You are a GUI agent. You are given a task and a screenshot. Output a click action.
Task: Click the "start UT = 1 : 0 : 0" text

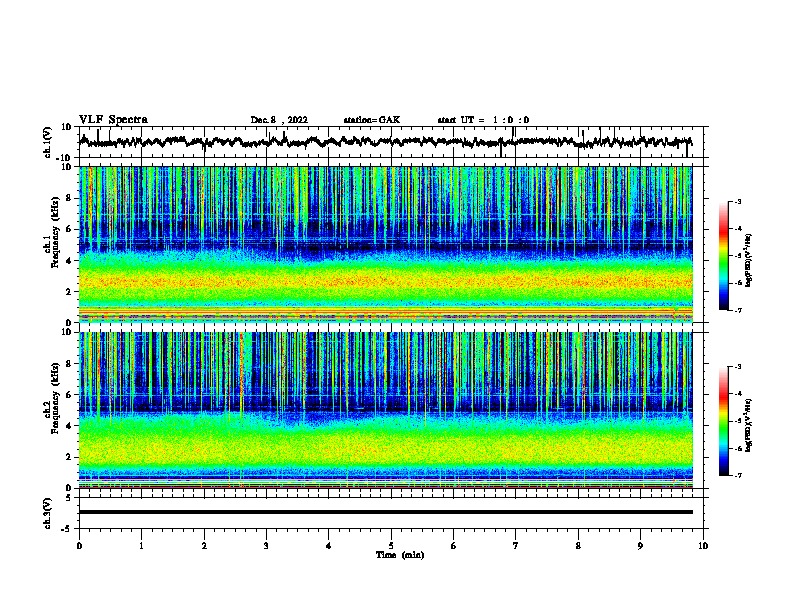point(483,120)
